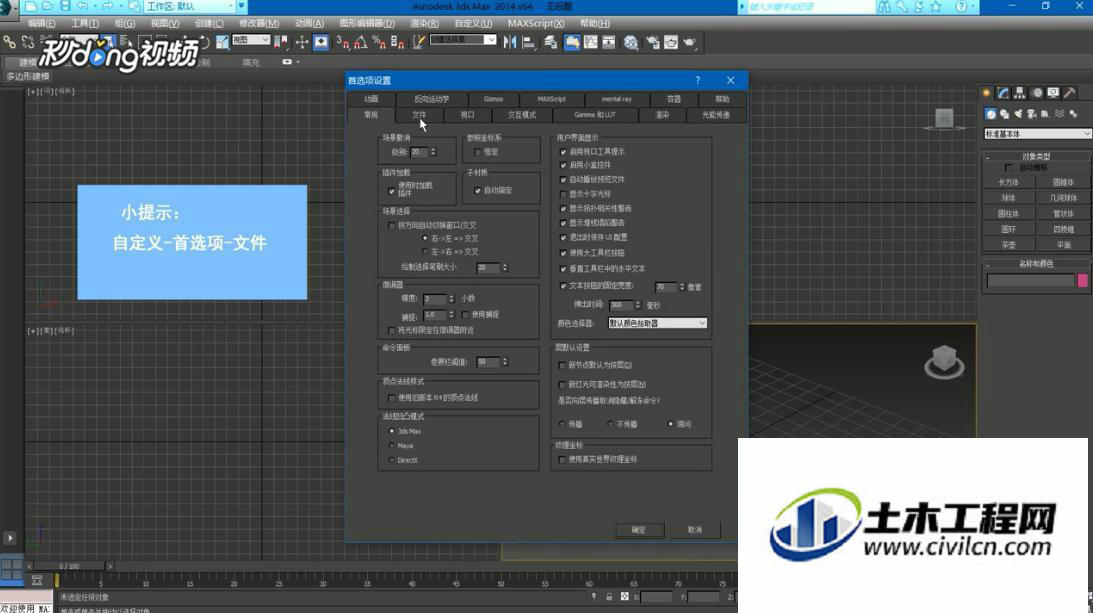Open the 视图 reference coordinate dropdown

[x=251, y=40]
